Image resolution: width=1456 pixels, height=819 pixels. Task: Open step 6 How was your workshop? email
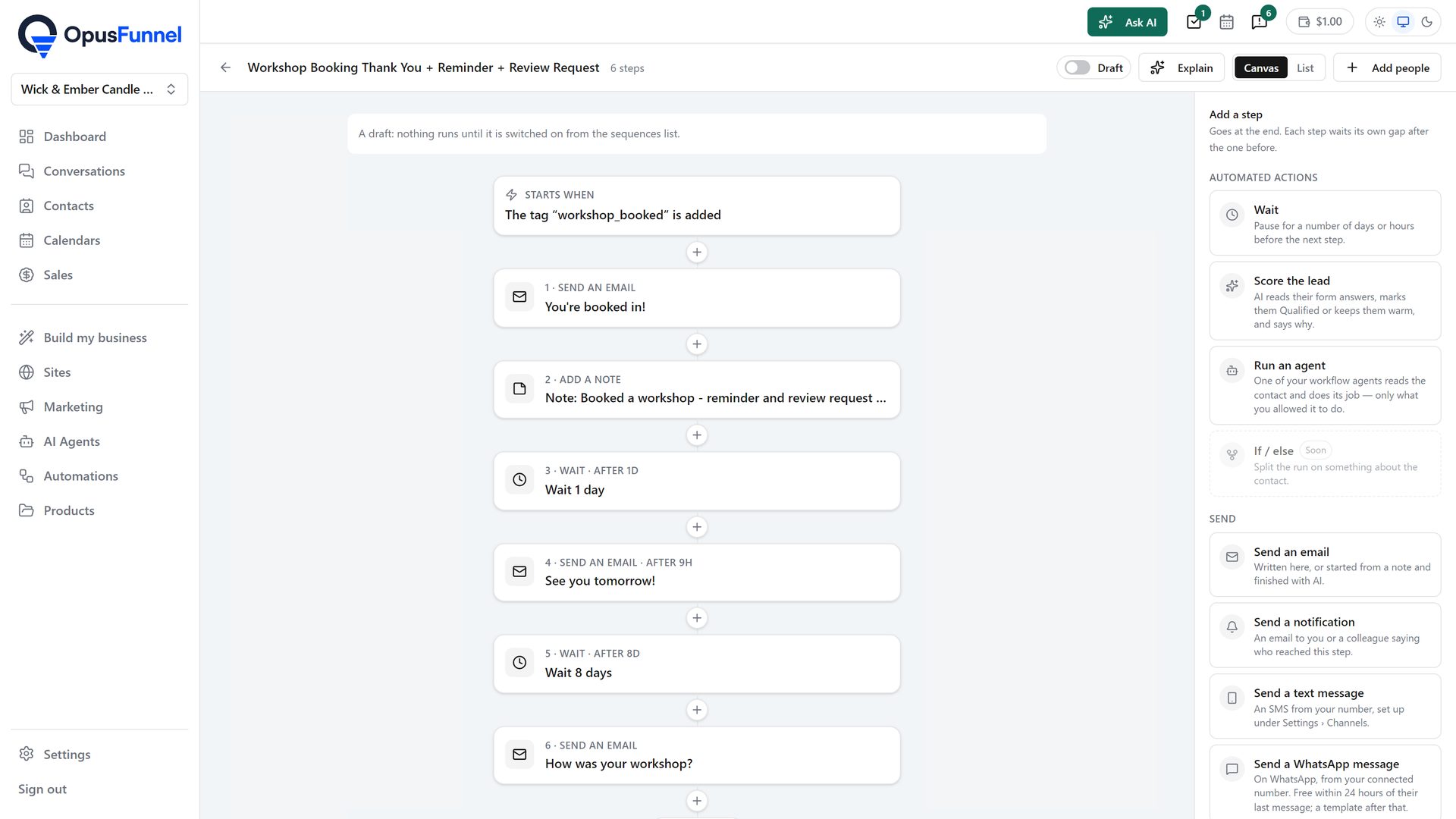coord(696,755)
